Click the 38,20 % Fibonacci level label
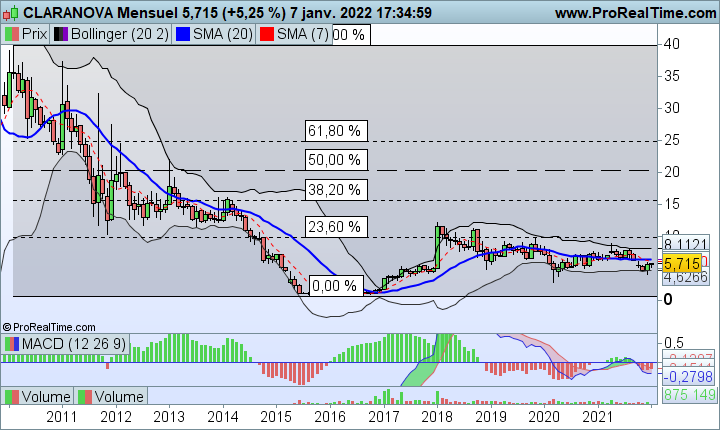Screen dimensions: 720x430 (336, 190)
